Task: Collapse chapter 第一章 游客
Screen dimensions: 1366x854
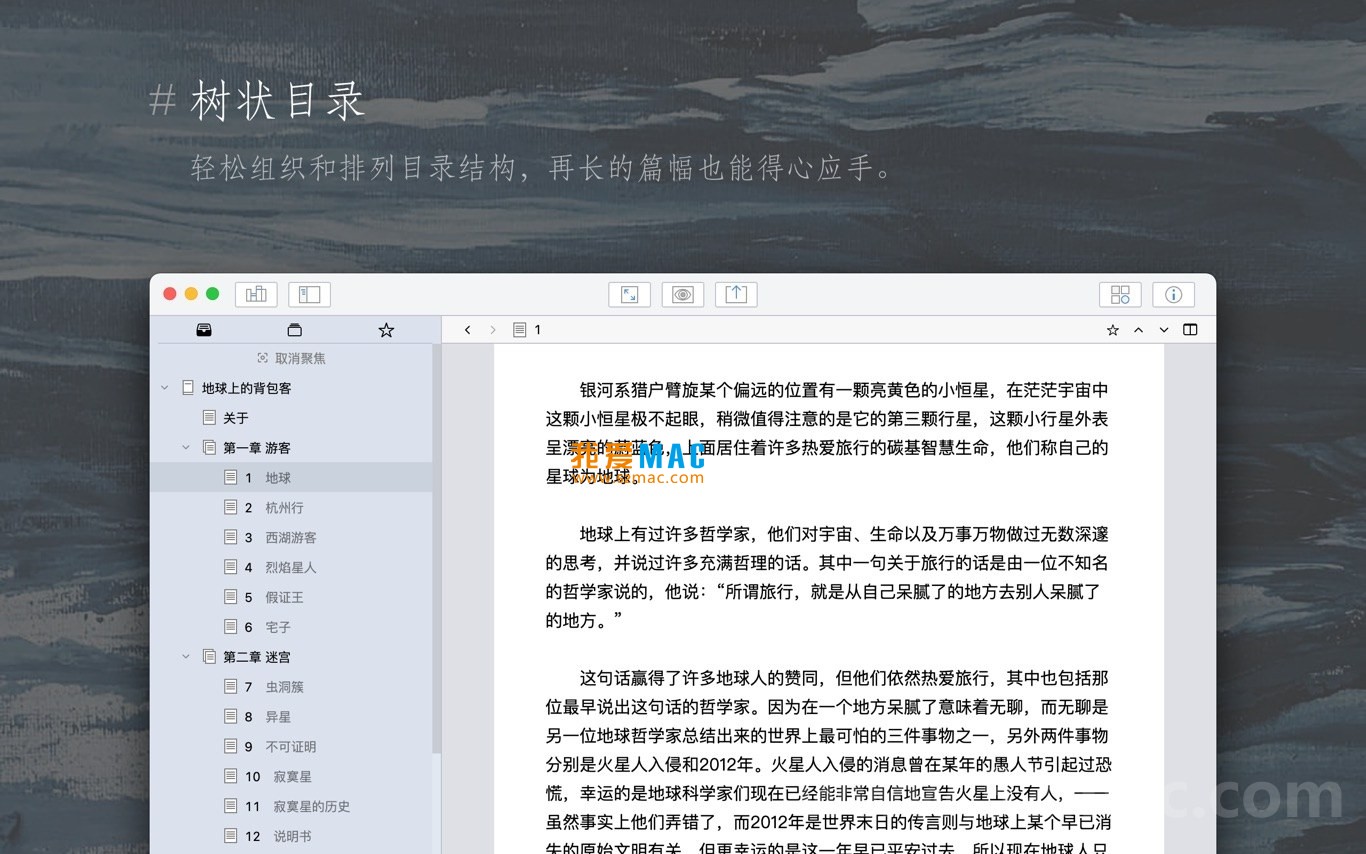Action: point(186,447)
